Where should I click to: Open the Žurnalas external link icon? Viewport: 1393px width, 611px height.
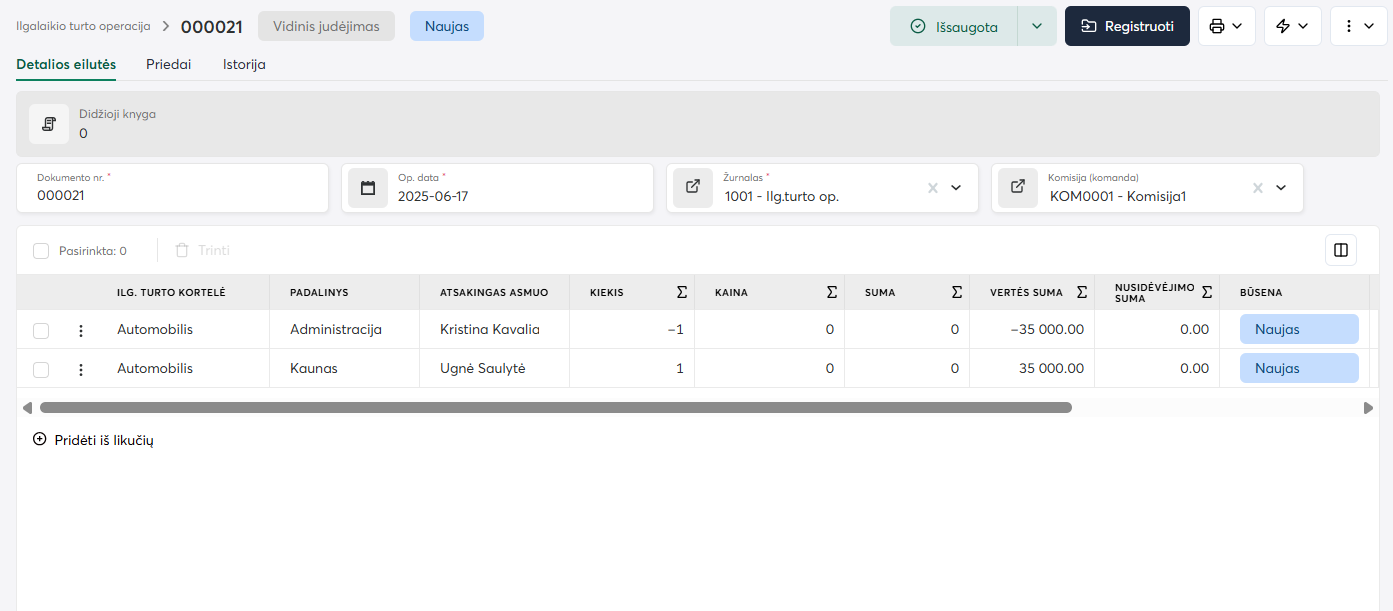point(693,188)
